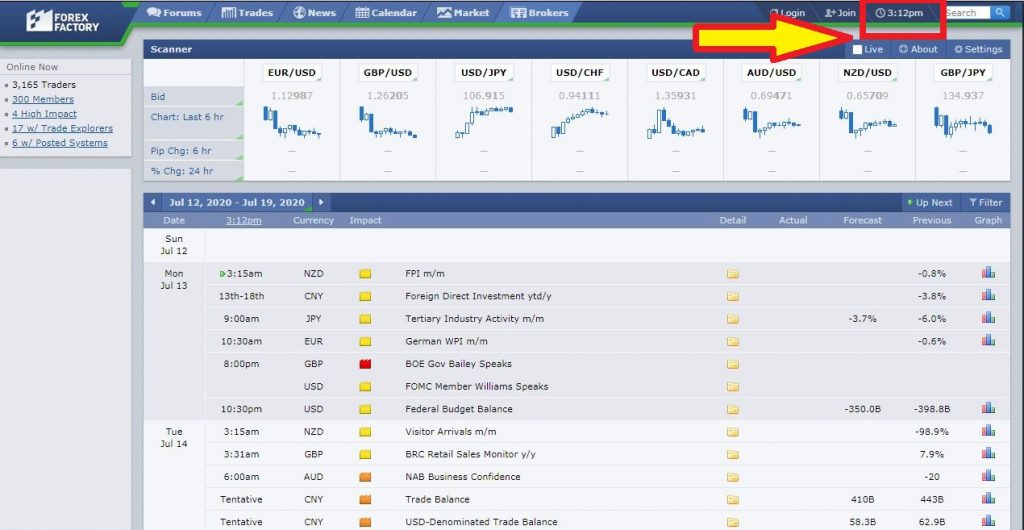Open the Brokers tab
Image resolution: width=1024 pixels, height=530 pixels.
(539, 12)
